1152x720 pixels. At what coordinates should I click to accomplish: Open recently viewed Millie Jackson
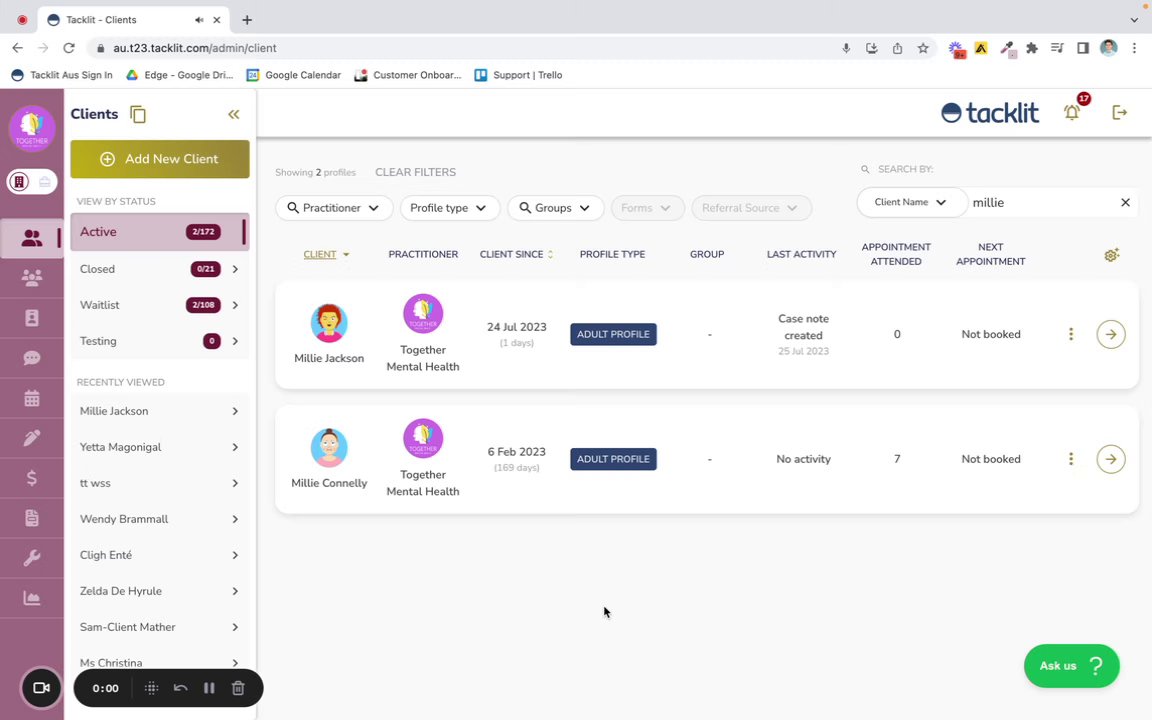click(x=159, y=411)
